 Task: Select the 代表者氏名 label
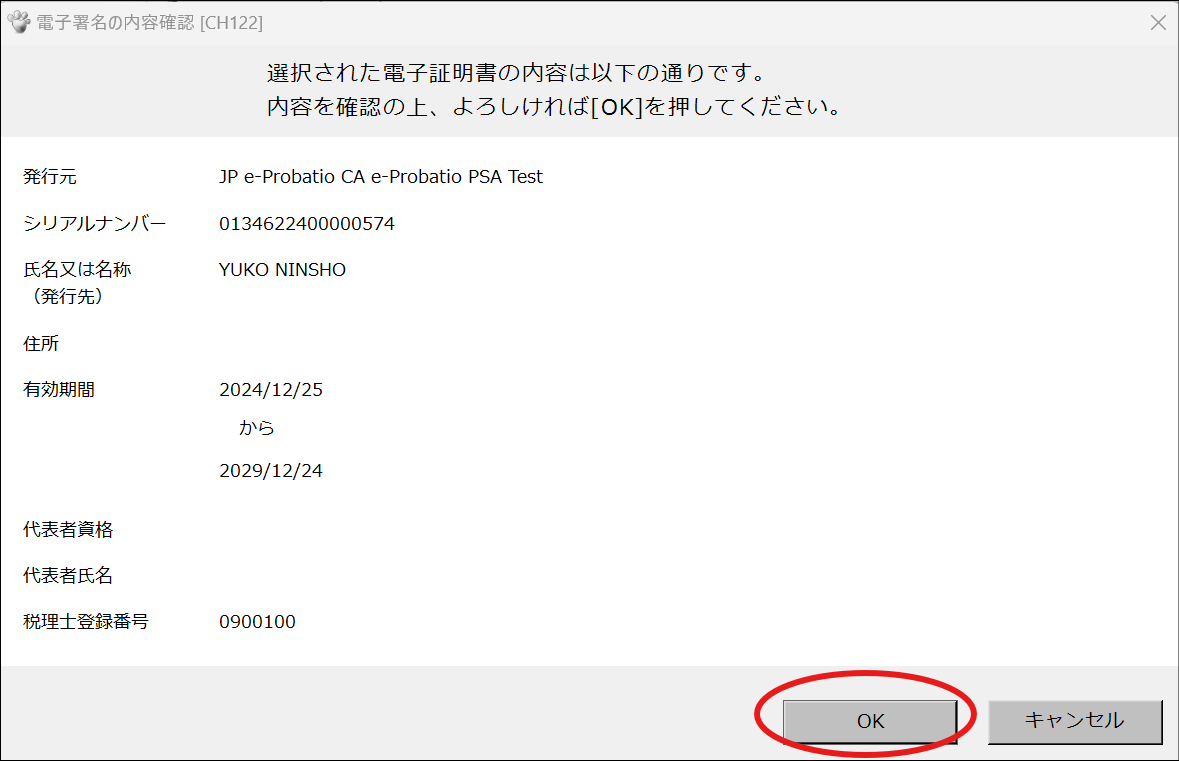pos(66,575)
